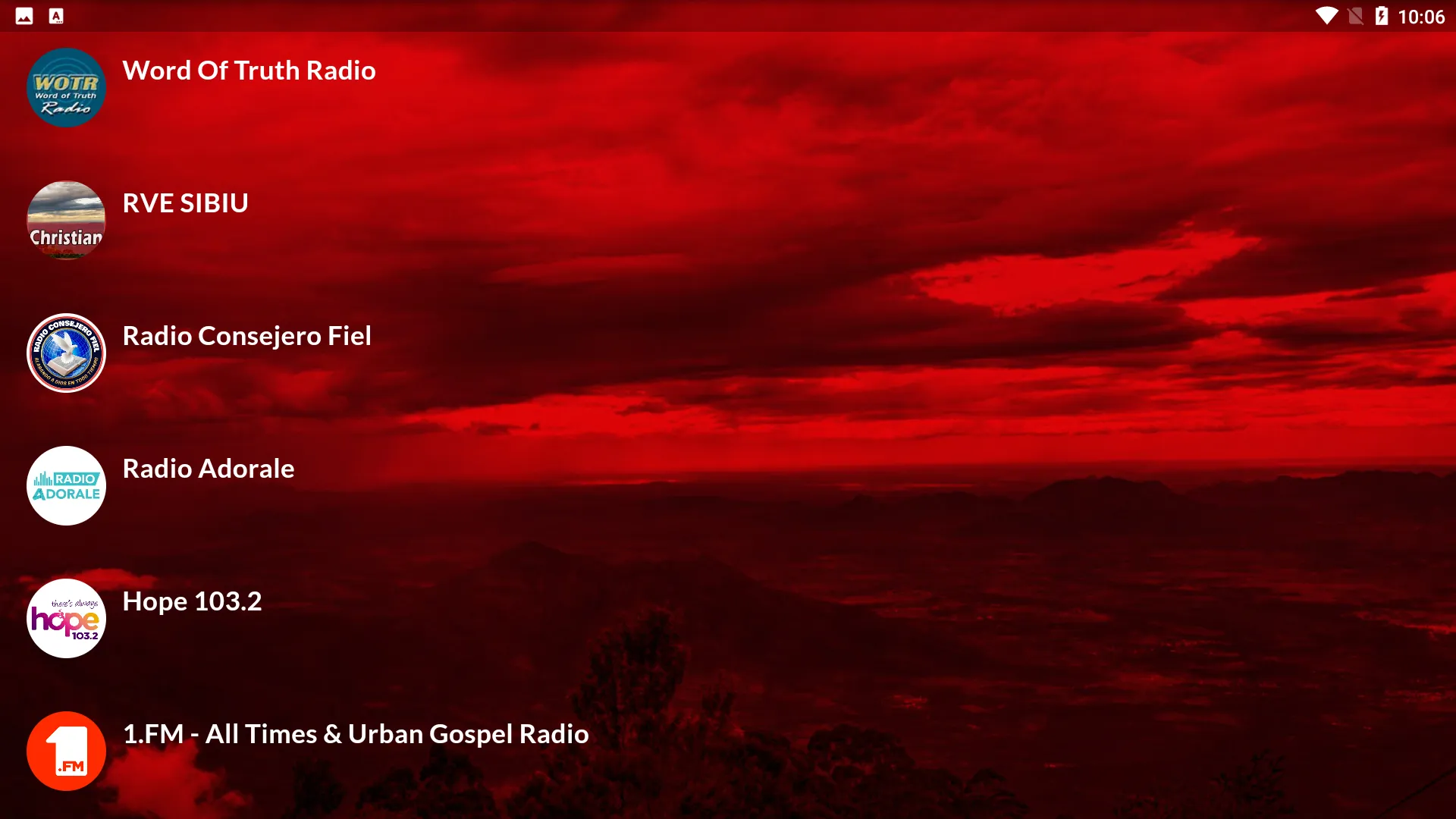Click the WOTR logo icon
The height and width of the screenshot is (819, 1456).
[x=66, y=87]
